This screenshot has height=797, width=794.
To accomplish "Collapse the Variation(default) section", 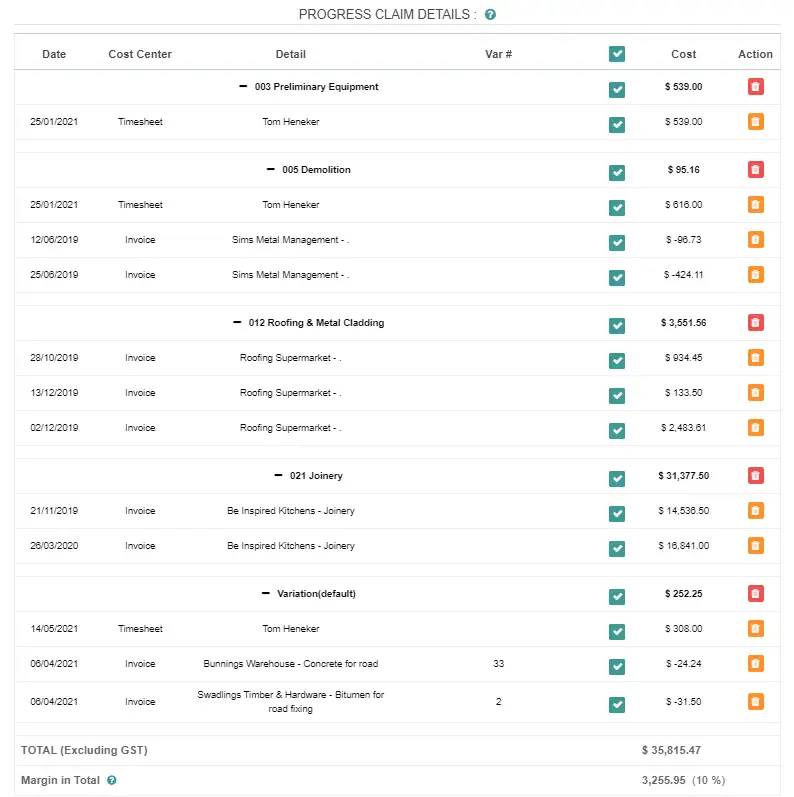I will tap(266, 593).
